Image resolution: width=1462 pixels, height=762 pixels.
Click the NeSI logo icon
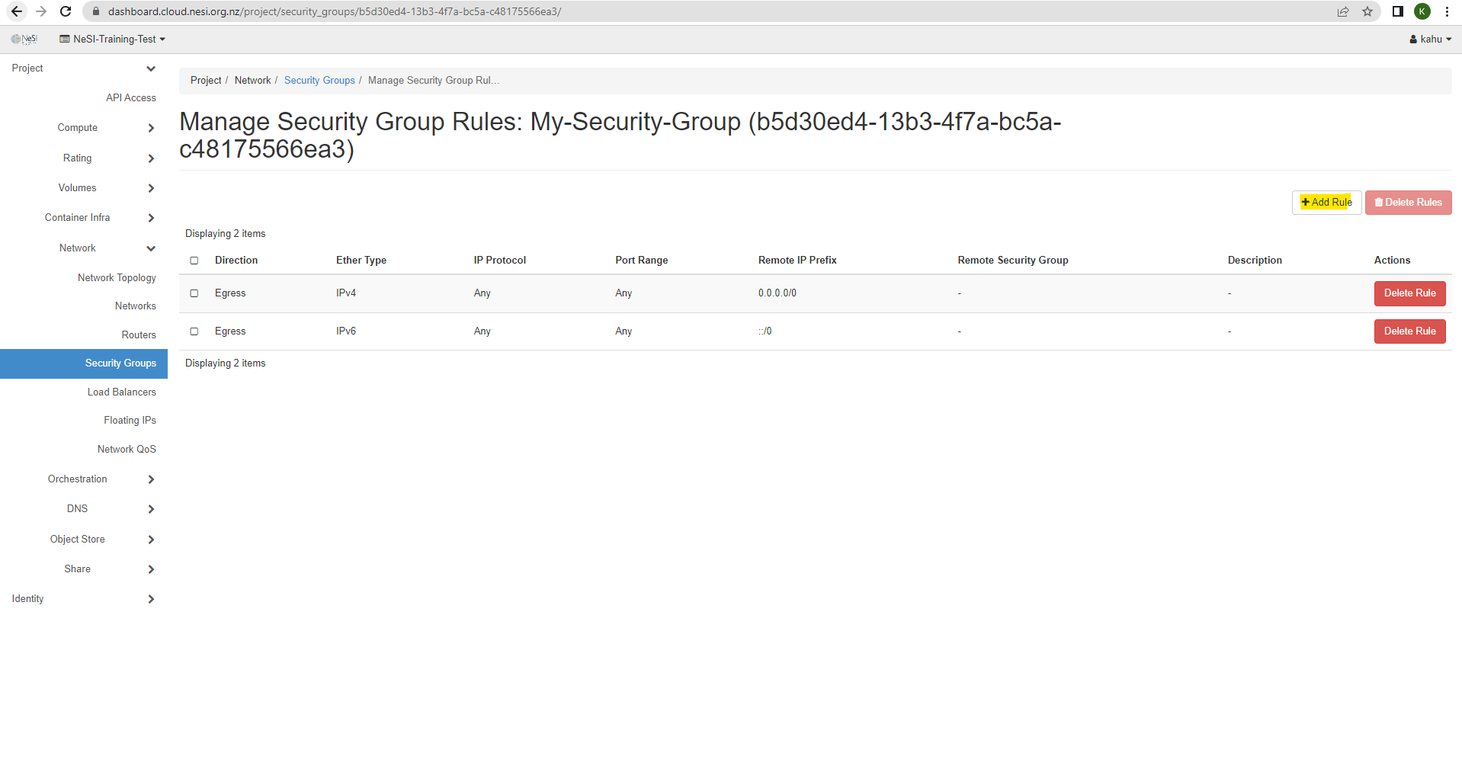(x=24, y=39)
